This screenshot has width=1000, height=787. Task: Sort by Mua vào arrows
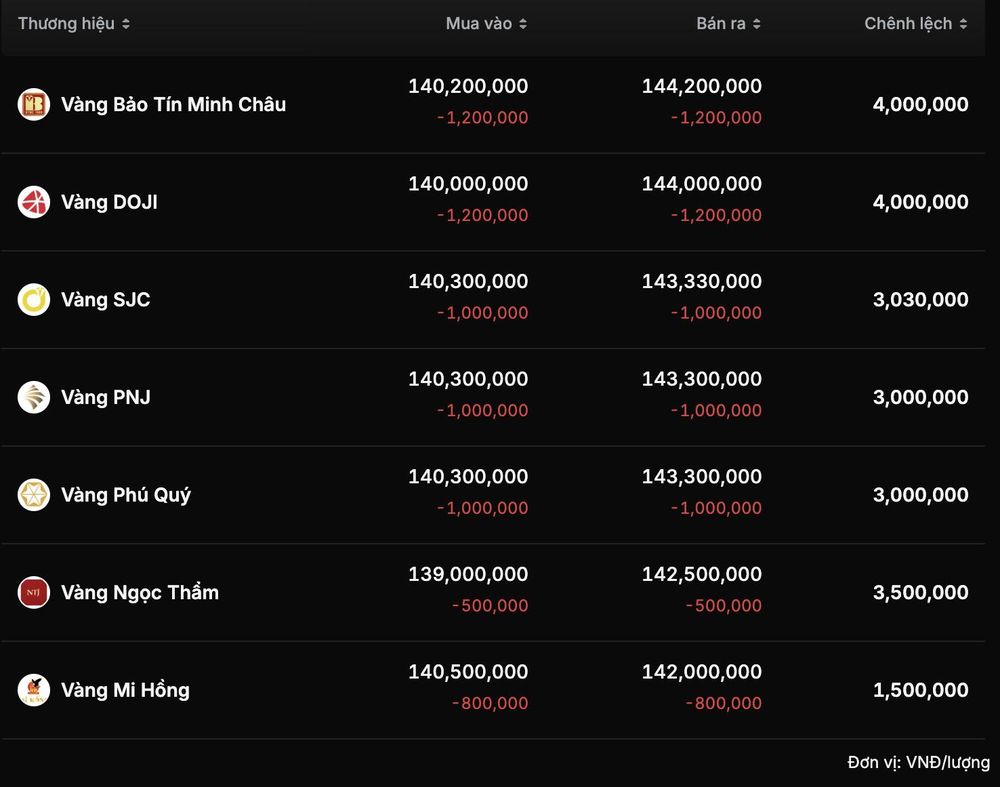[523, 24]
